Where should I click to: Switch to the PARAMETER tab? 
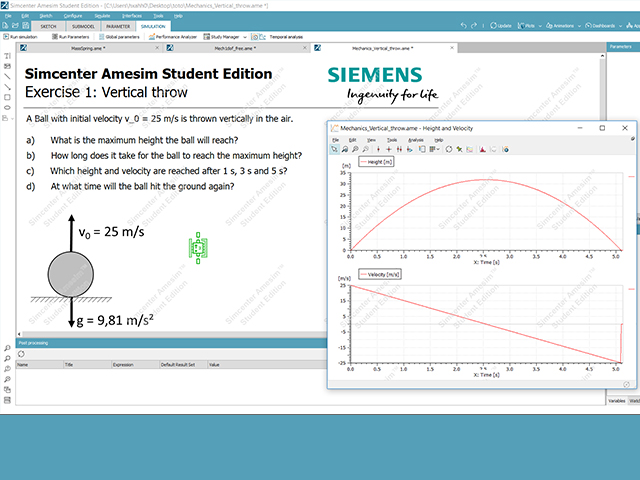[118, 26]
